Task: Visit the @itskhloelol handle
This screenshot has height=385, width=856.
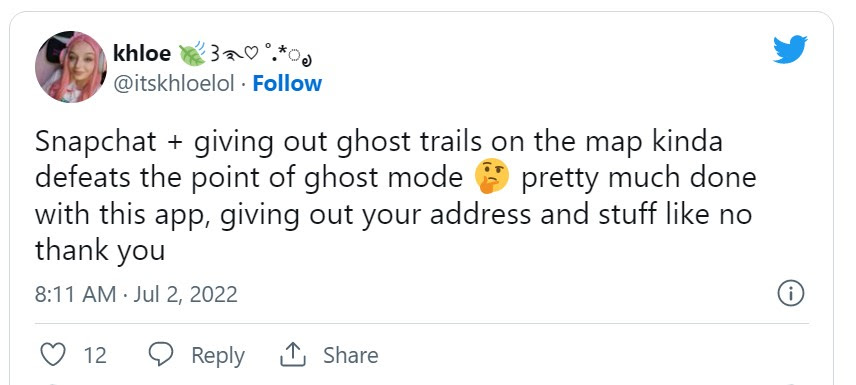Action: tap(174, 84)
